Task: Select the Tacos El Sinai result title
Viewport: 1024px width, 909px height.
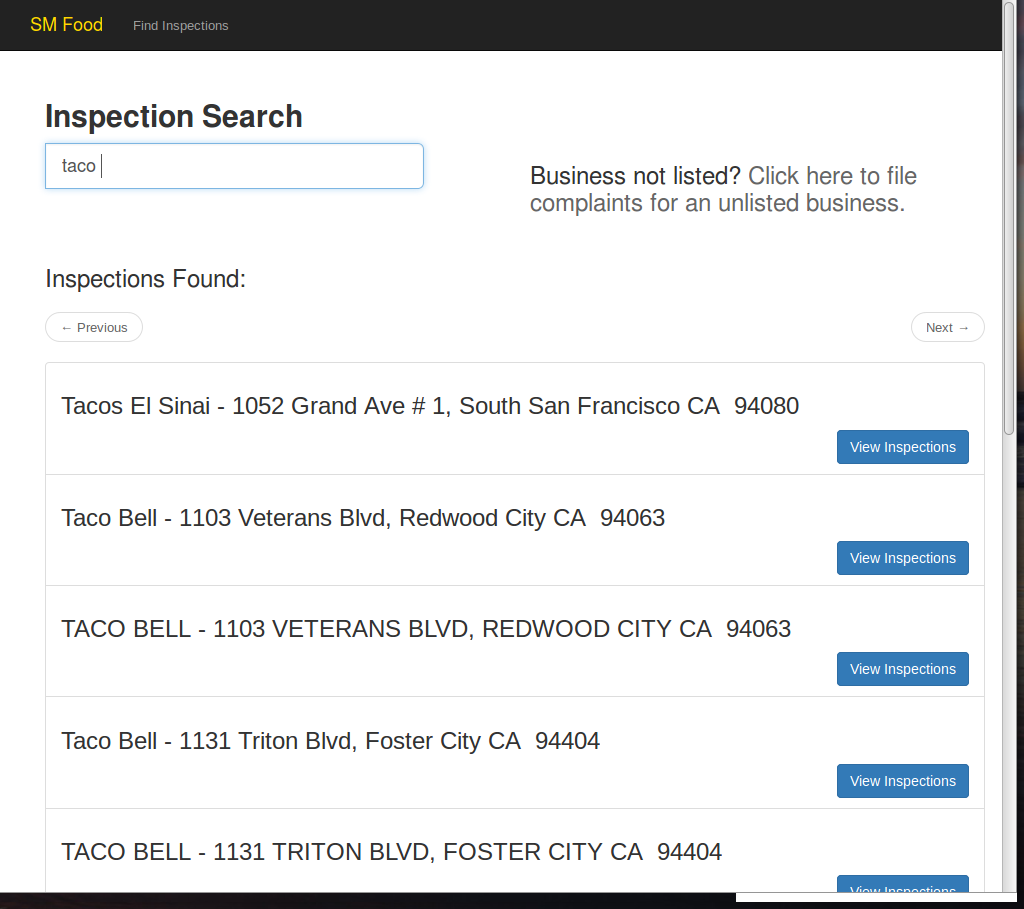Action: point(430,406)
